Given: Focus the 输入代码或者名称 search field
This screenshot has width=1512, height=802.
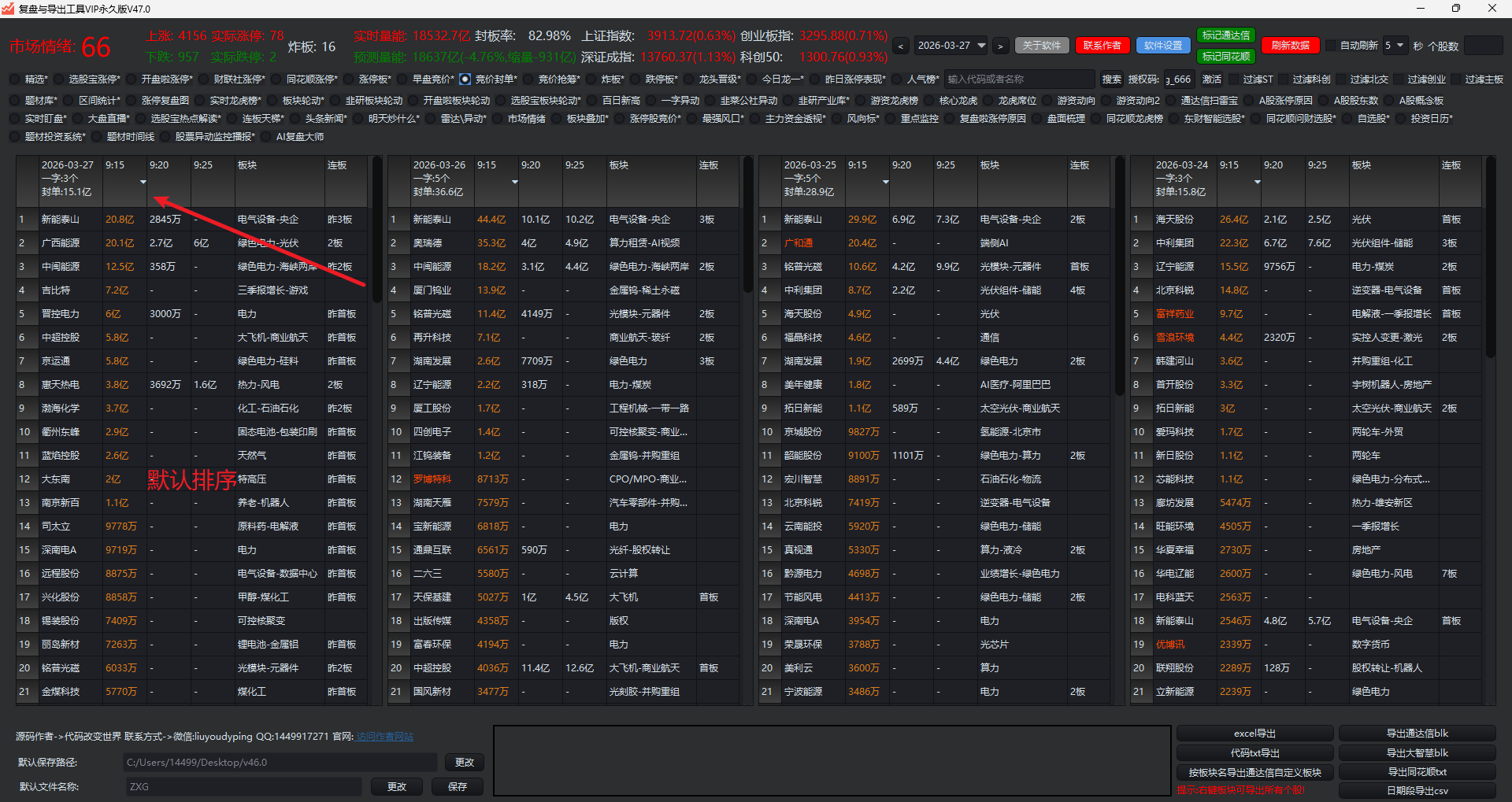Looking at the screenshot, I should point(1018,79).
